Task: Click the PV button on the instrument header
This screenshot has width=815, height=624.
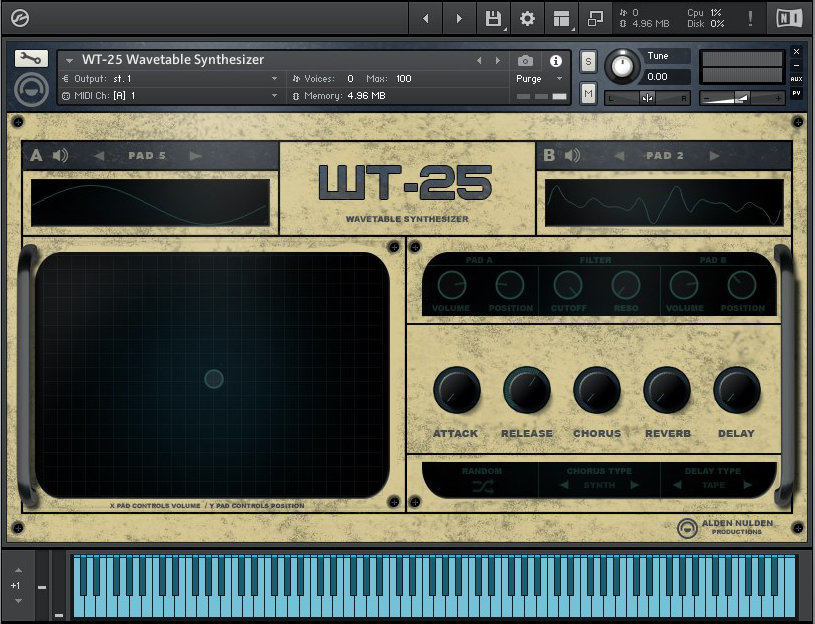Action: 795,94
